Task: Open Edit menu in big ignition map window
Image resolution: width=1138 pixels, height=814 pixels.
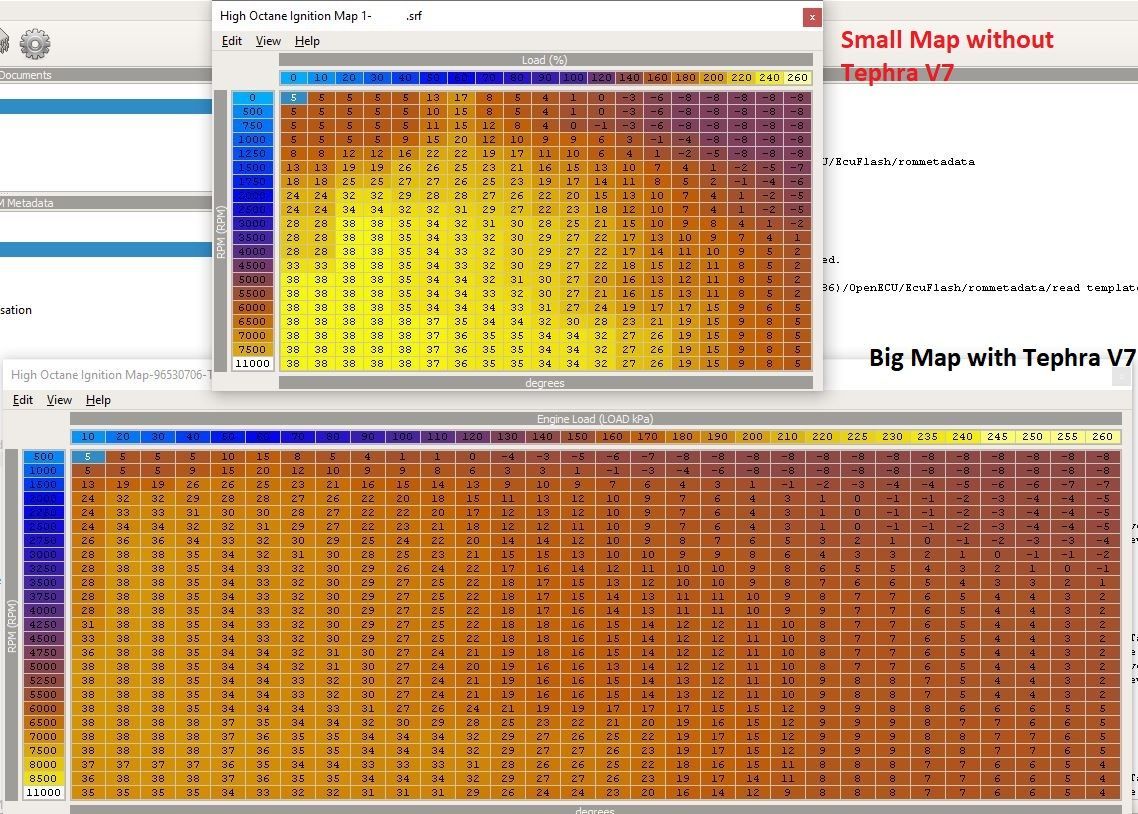Action: tap(23, 400)
